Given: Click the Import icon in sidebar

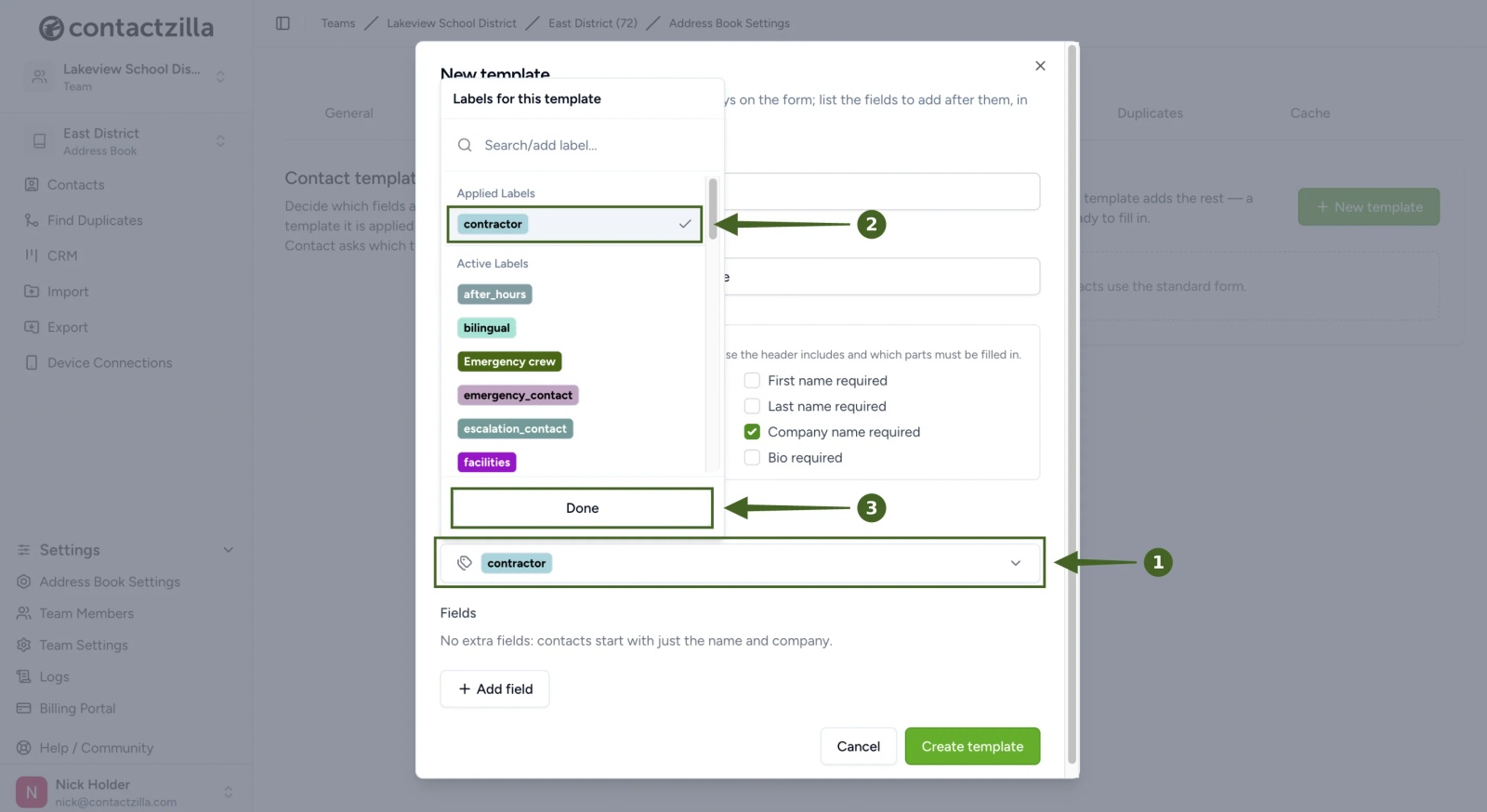Looking at the screenshot, I should [x=32, y=292].
